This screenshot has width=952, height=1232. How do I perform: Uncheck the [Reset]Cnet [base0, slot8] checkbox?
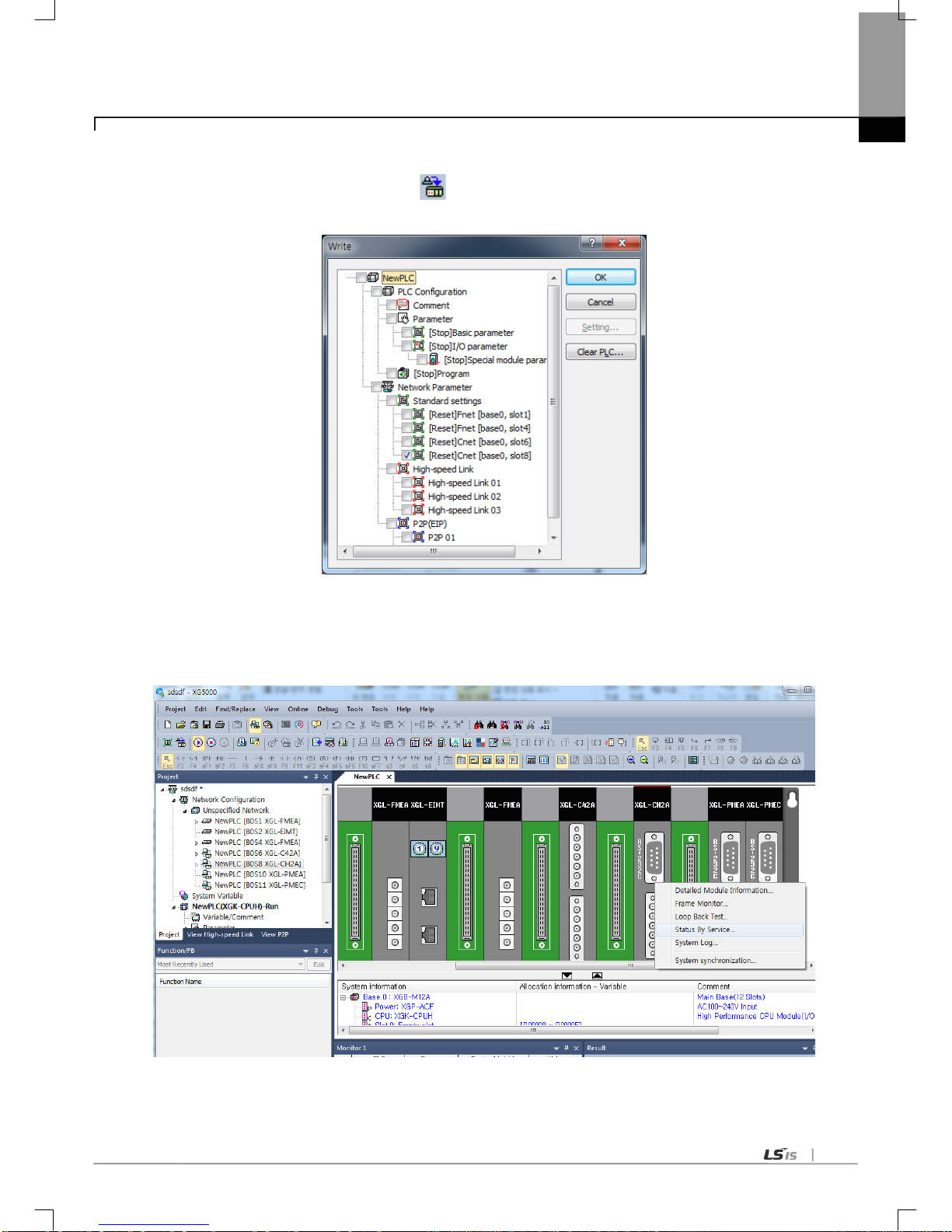click(407, 455)
